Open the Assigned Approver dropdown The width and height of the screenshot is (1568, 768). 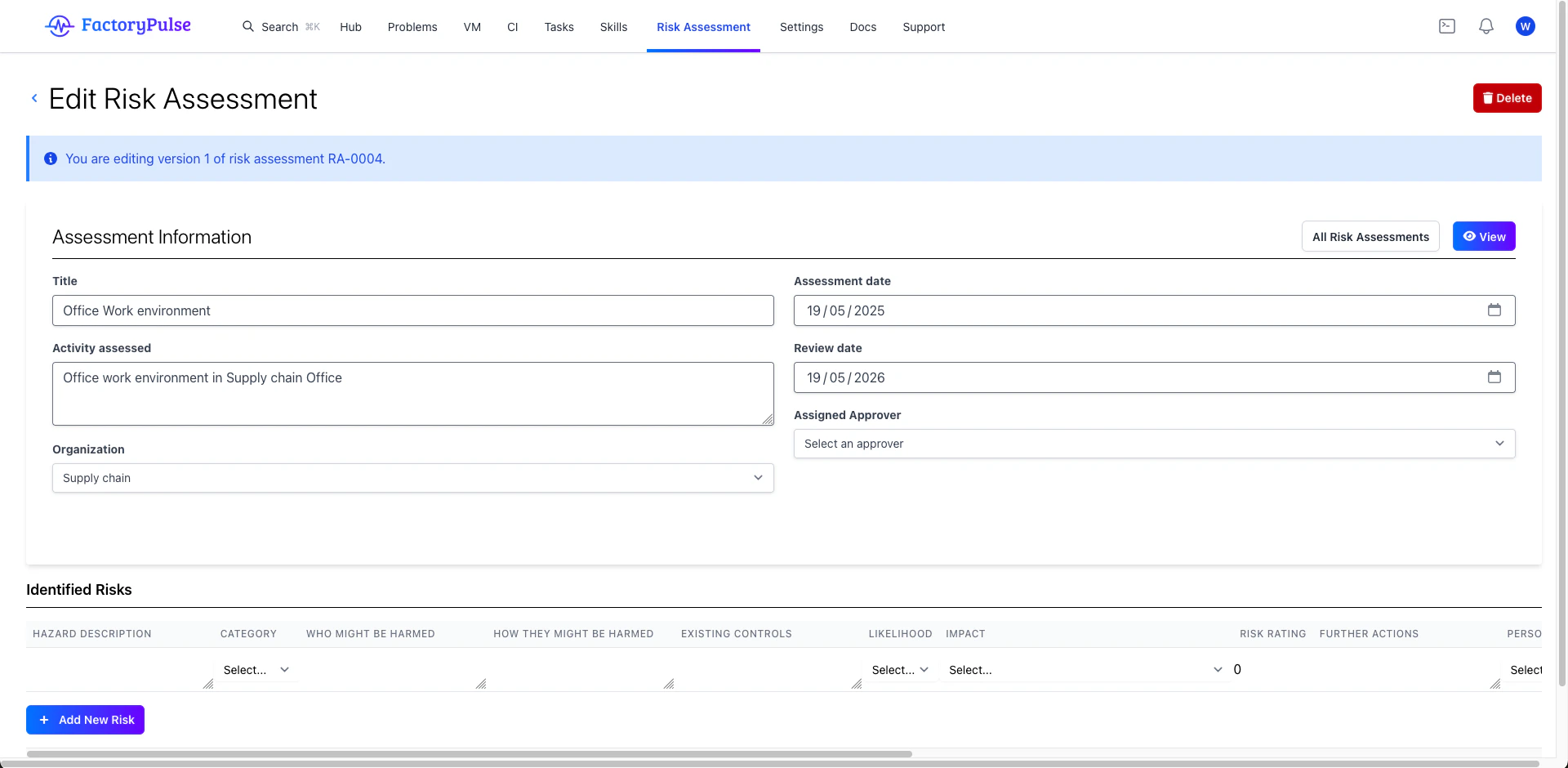click(x=1154, y=444)
